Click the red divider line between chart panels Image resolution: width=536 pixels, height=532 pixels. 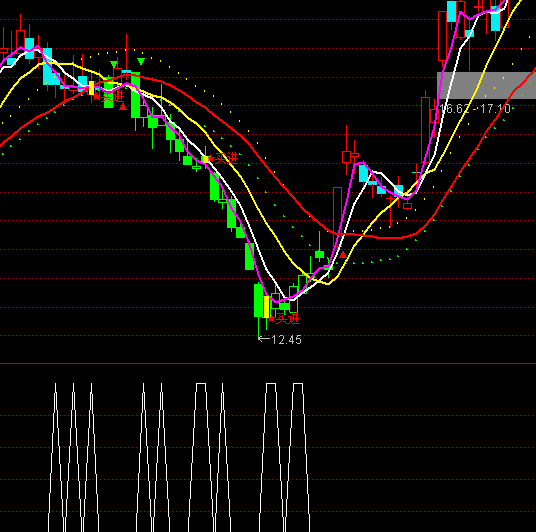tap(268, 363)
